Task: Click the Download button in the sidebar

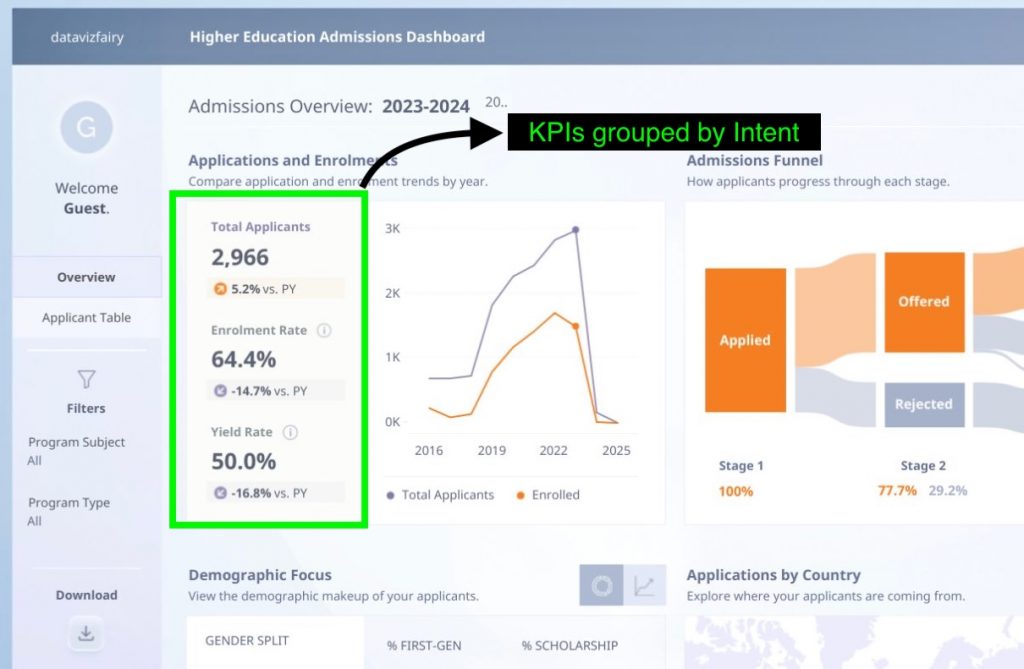Action: (x=86, y=594)
